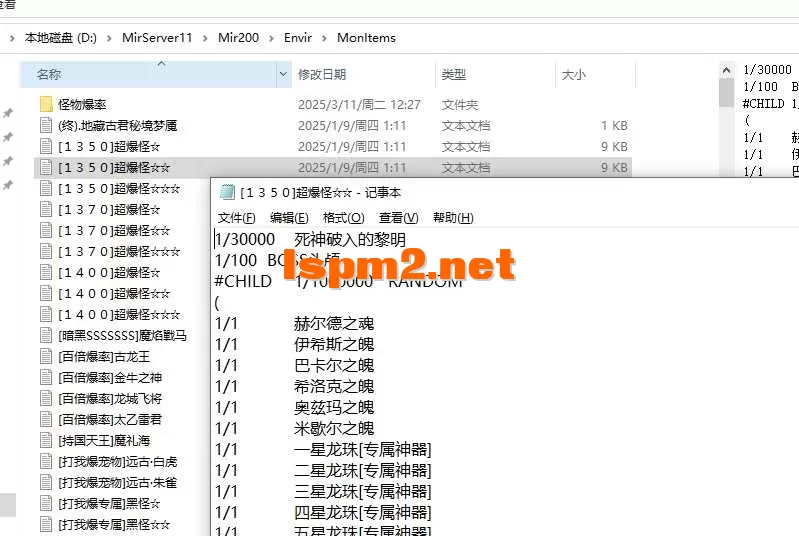This screenshot has width=799, height=536.
Task: Open the 文件(F) menu in Notepad
Action: click(236, 218)
